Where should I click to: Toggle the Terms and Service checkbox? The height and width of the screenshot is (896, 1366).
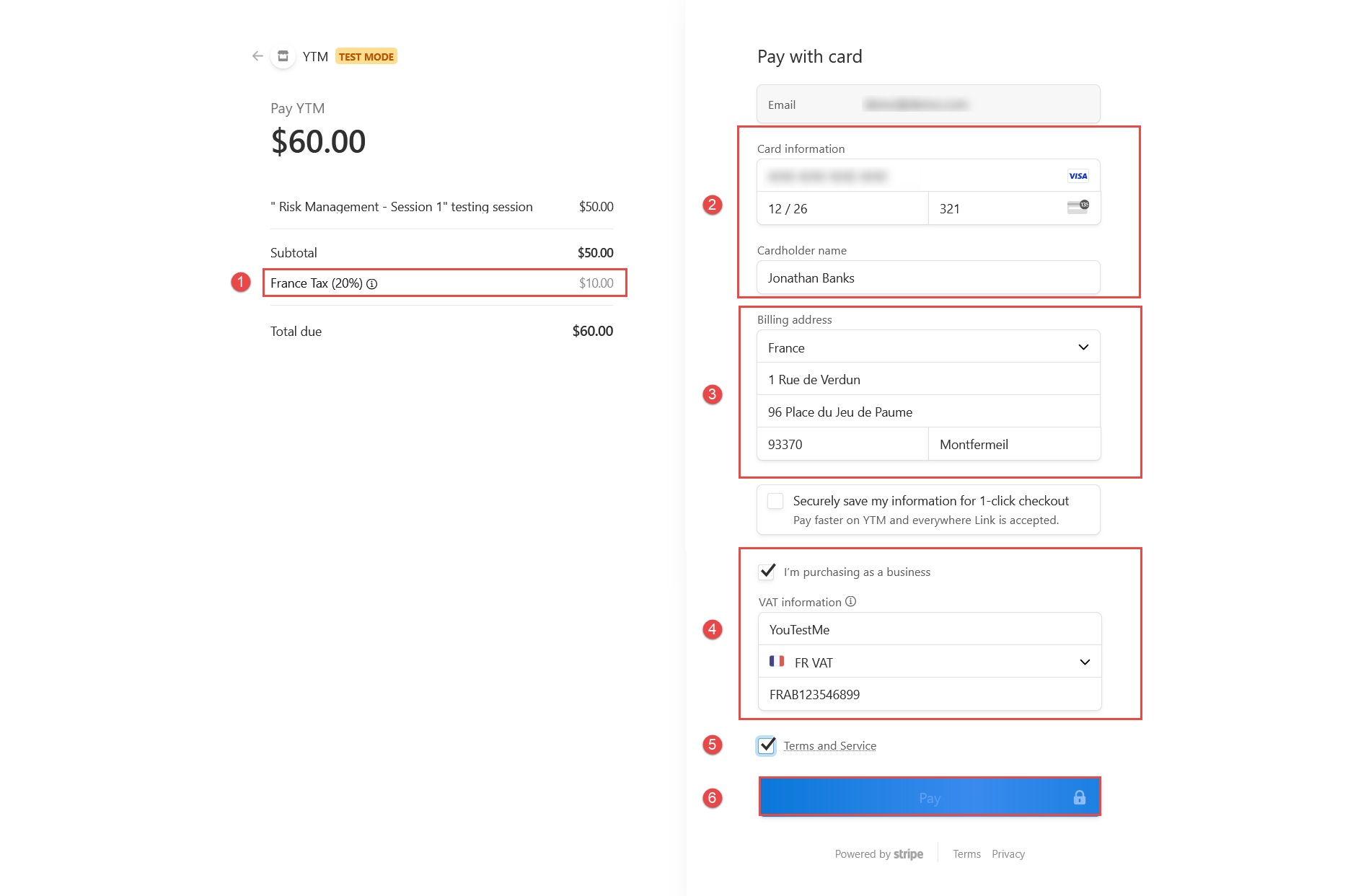tap(767, 745)
